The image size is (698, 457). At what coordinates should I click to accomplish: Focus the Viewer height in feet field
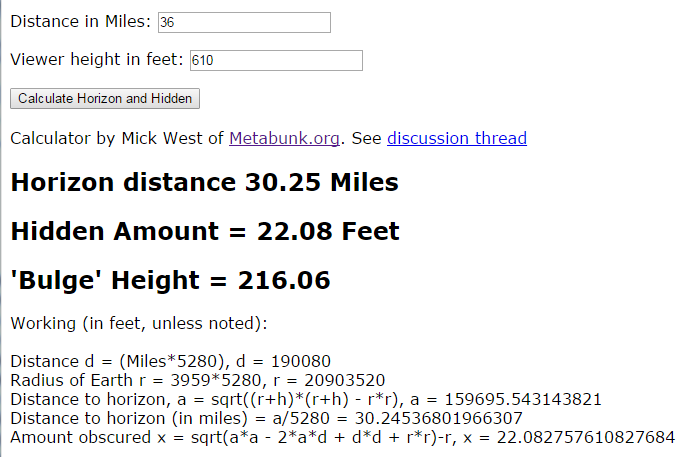(275, 61)
